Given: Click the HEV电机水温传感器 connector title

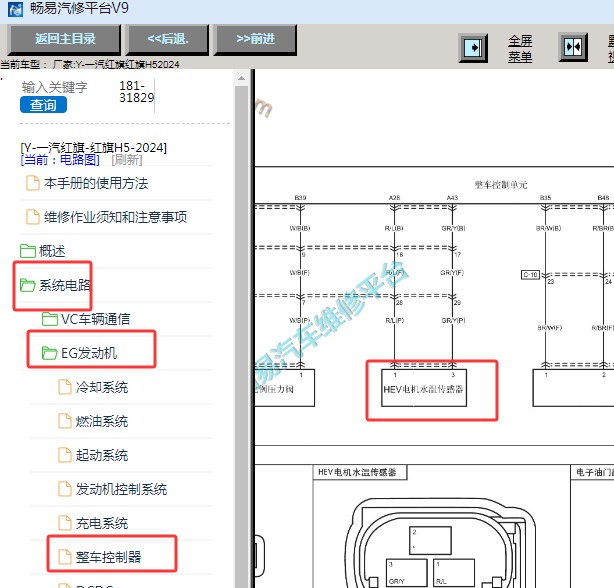Looking at the screenshot, I should coord(357,472).
